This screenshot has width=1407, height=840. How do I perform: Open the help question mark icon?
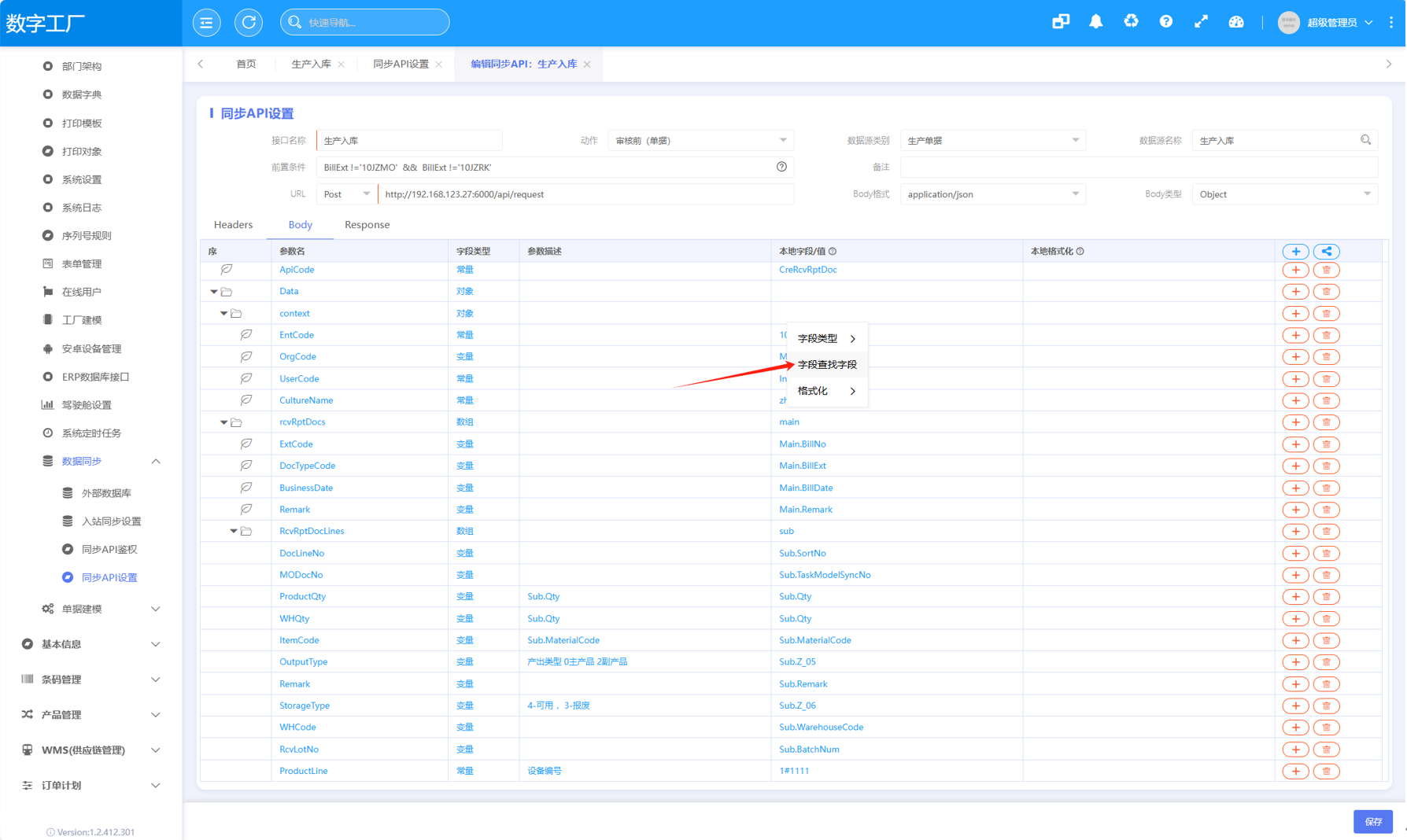click(x=1165, y=22)
